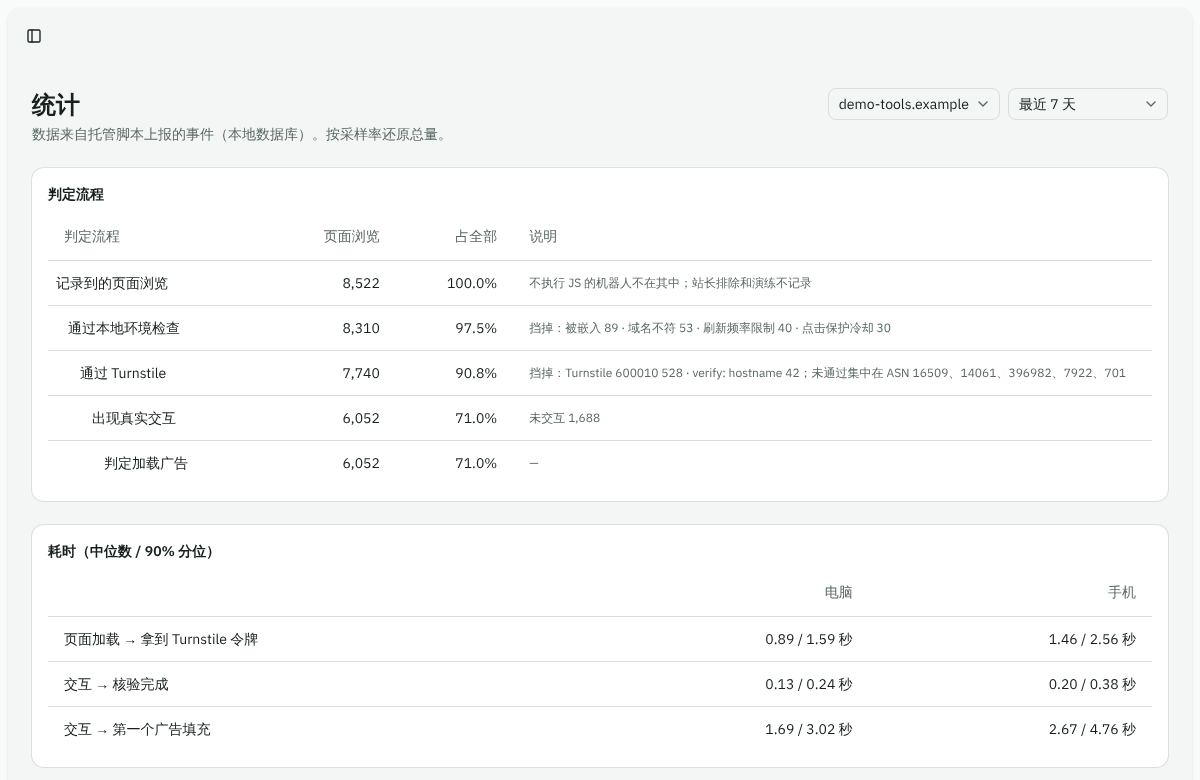Viewport: 1200px width, 780px height.
Task: Select the 出现真实交互 row label
Action: [x=134, y=418]
